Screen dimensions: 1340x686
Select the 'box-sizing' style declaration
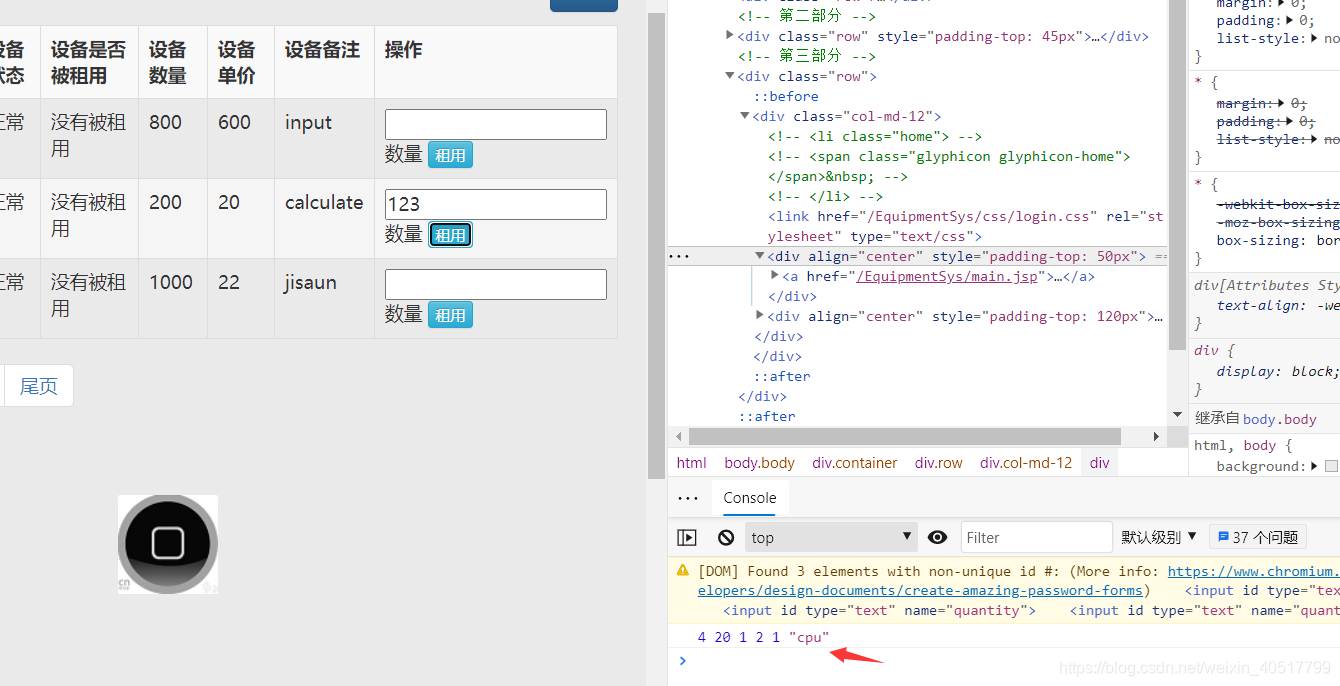pyautogui.click(x=1278, y=240)
